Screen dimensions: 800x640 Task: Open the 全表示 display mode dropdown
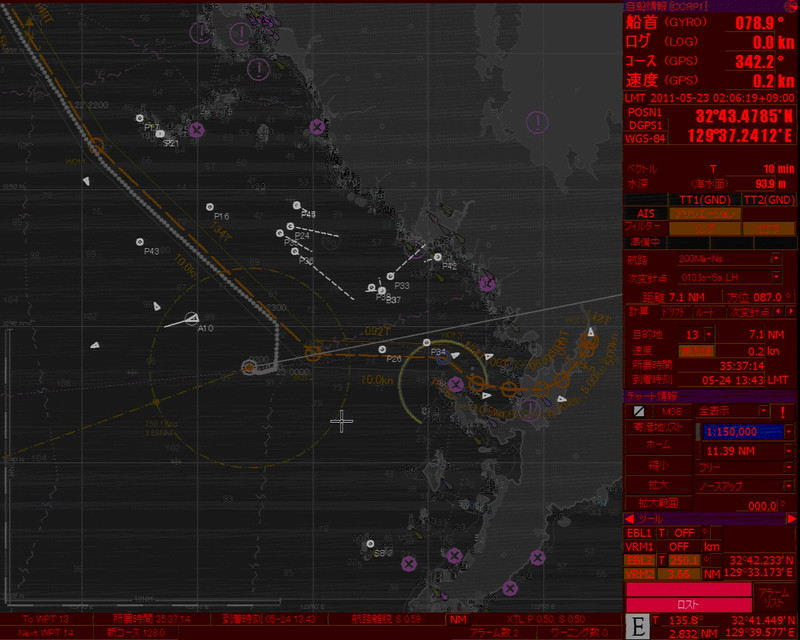point(764,411)
